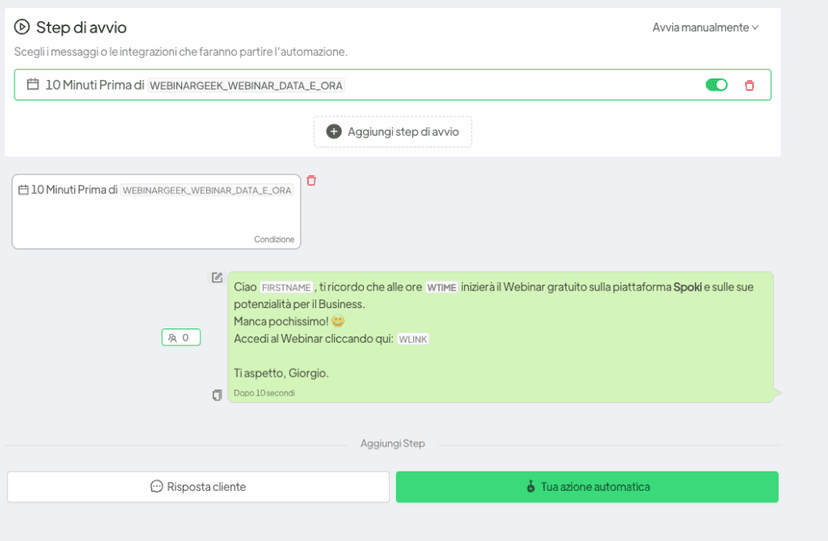Click the Risposta cliente button
Viewport: 828px width, 541px height.
coord(199,487)
